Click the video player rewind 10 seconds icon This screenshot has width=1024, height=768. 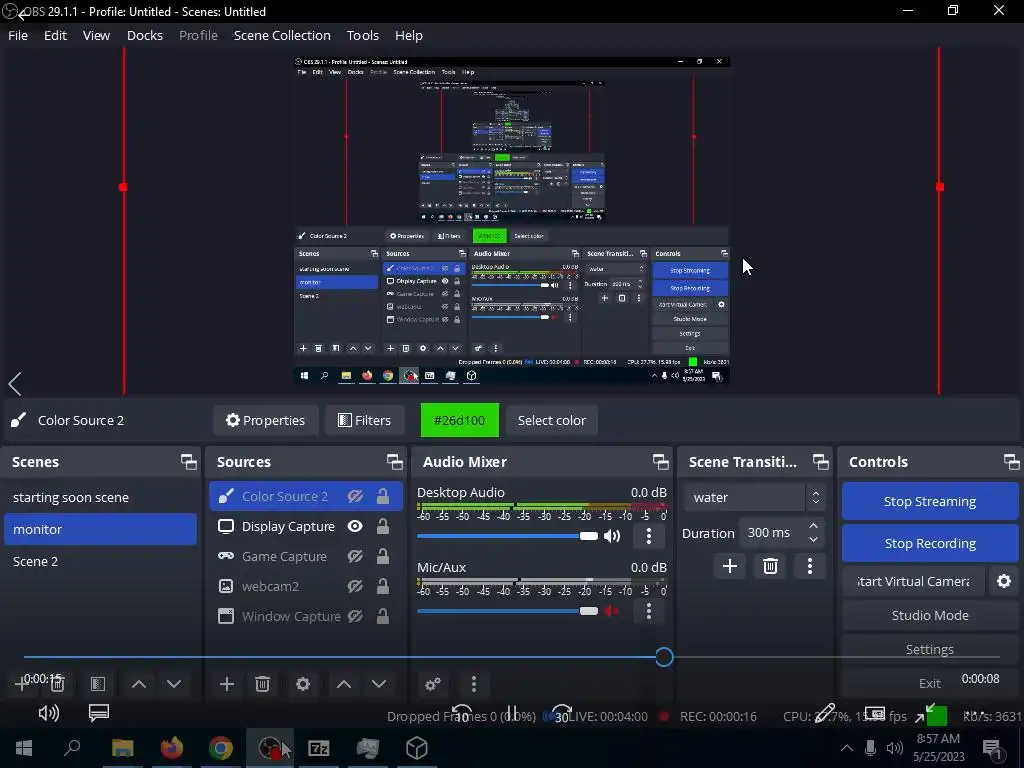[462, 714]
